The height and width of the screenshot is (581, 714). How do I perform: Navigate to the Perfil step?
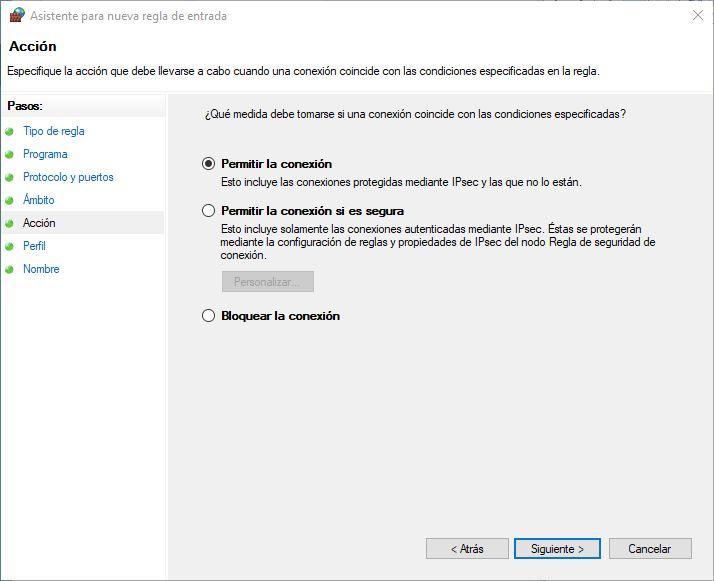(x=34, y=246)
